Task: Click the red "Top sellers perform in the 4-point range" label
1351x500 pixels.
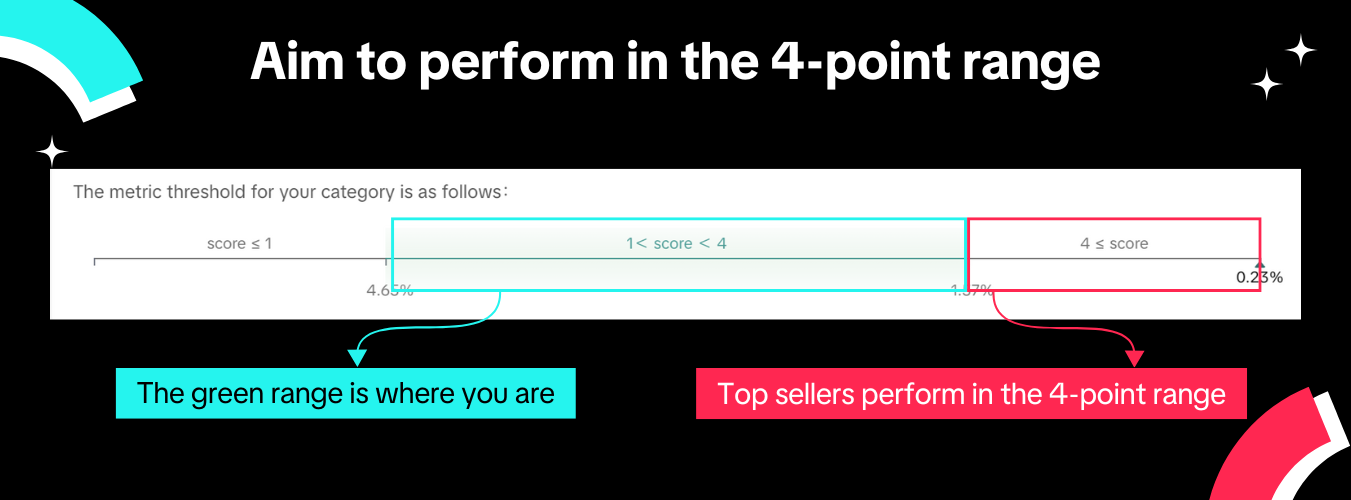Action: [971, 394]
